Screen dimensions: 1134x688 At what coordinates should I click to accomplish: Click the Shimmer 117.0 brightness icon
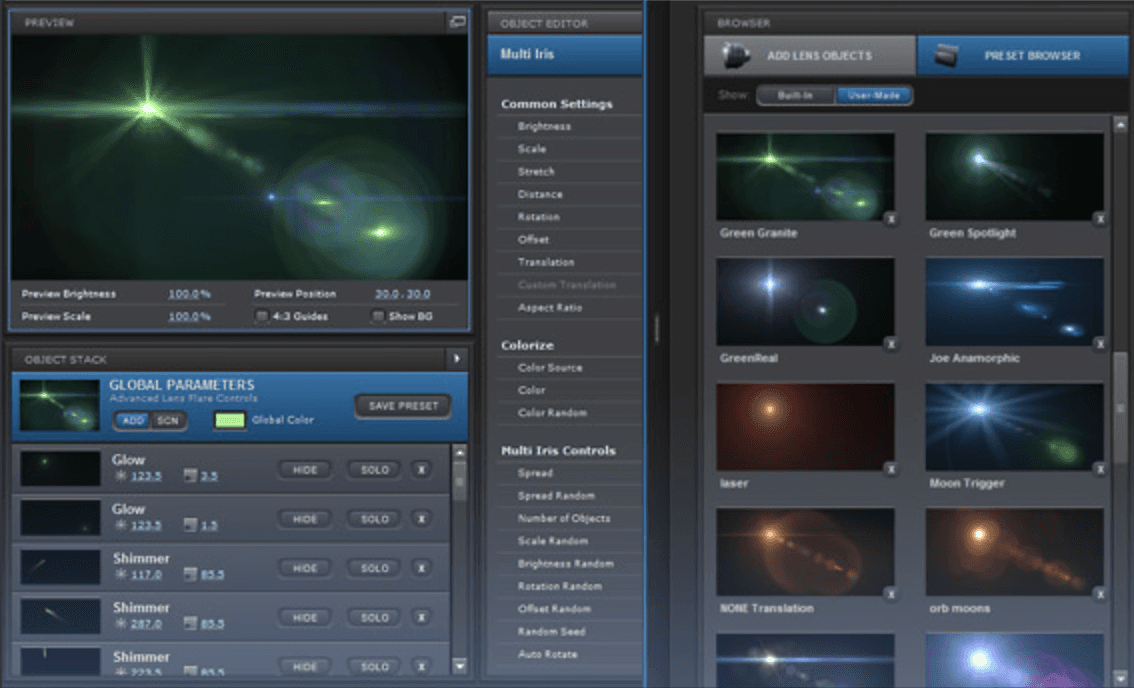(121, 574)
